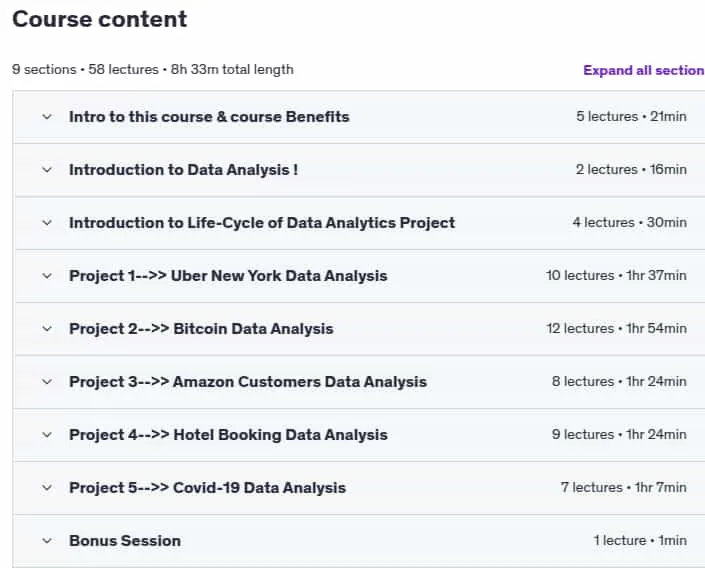Open Intro to this course & course Benefits title

pos(209,117)
